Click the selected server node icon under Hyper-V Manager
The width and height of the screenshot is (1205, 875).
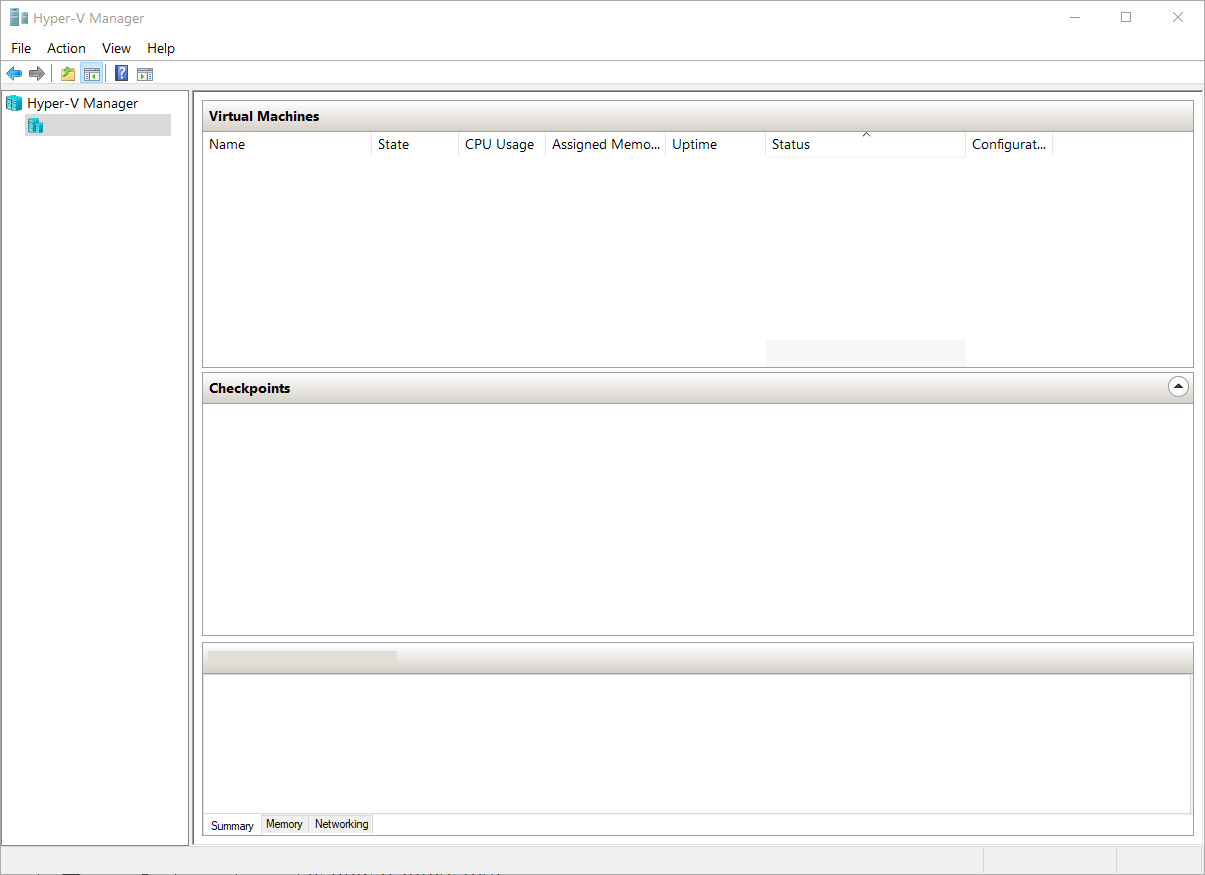point(35,124)
